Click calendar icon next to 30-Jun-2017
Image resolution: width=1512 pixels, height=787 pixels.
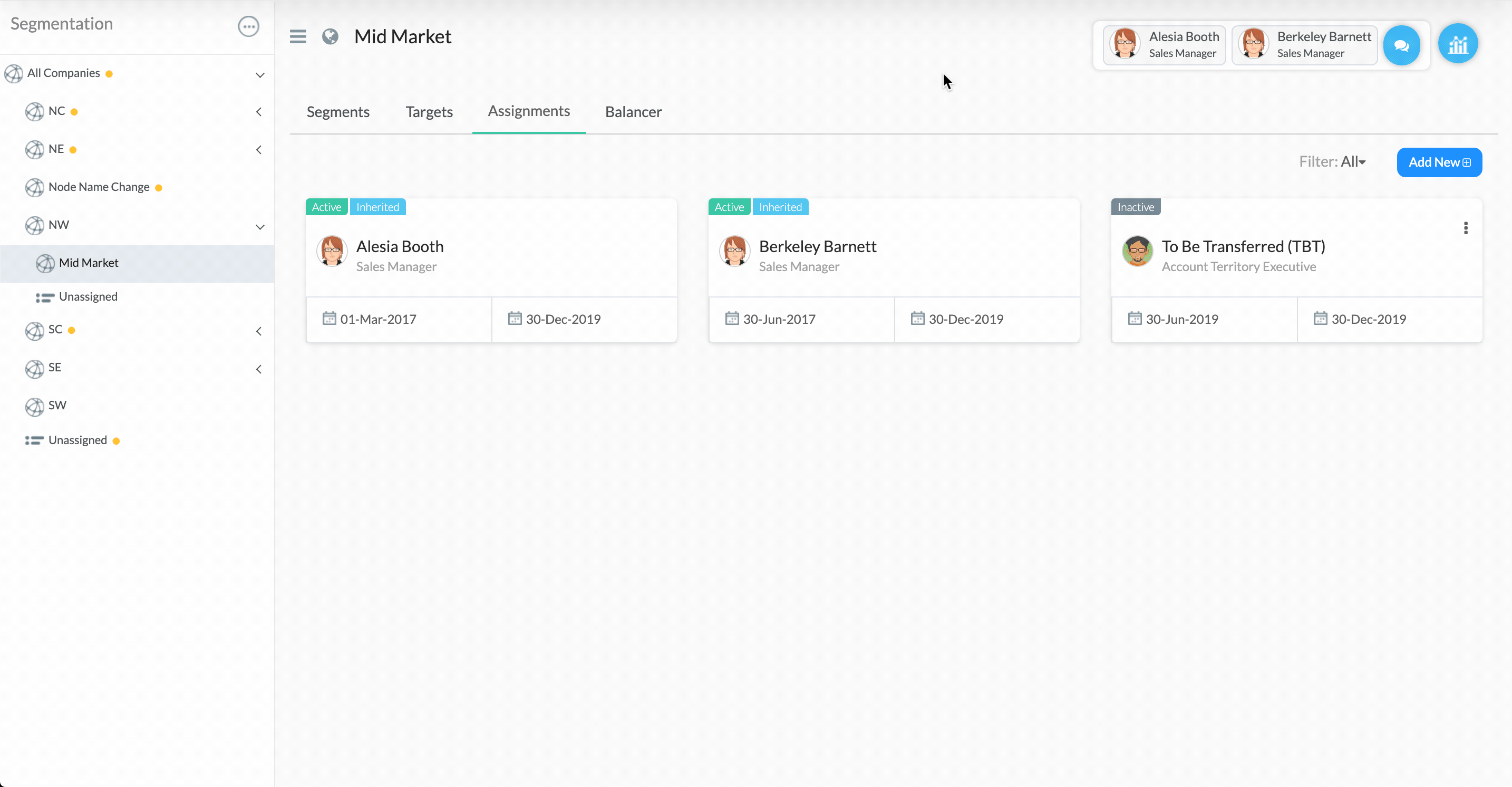732,318
